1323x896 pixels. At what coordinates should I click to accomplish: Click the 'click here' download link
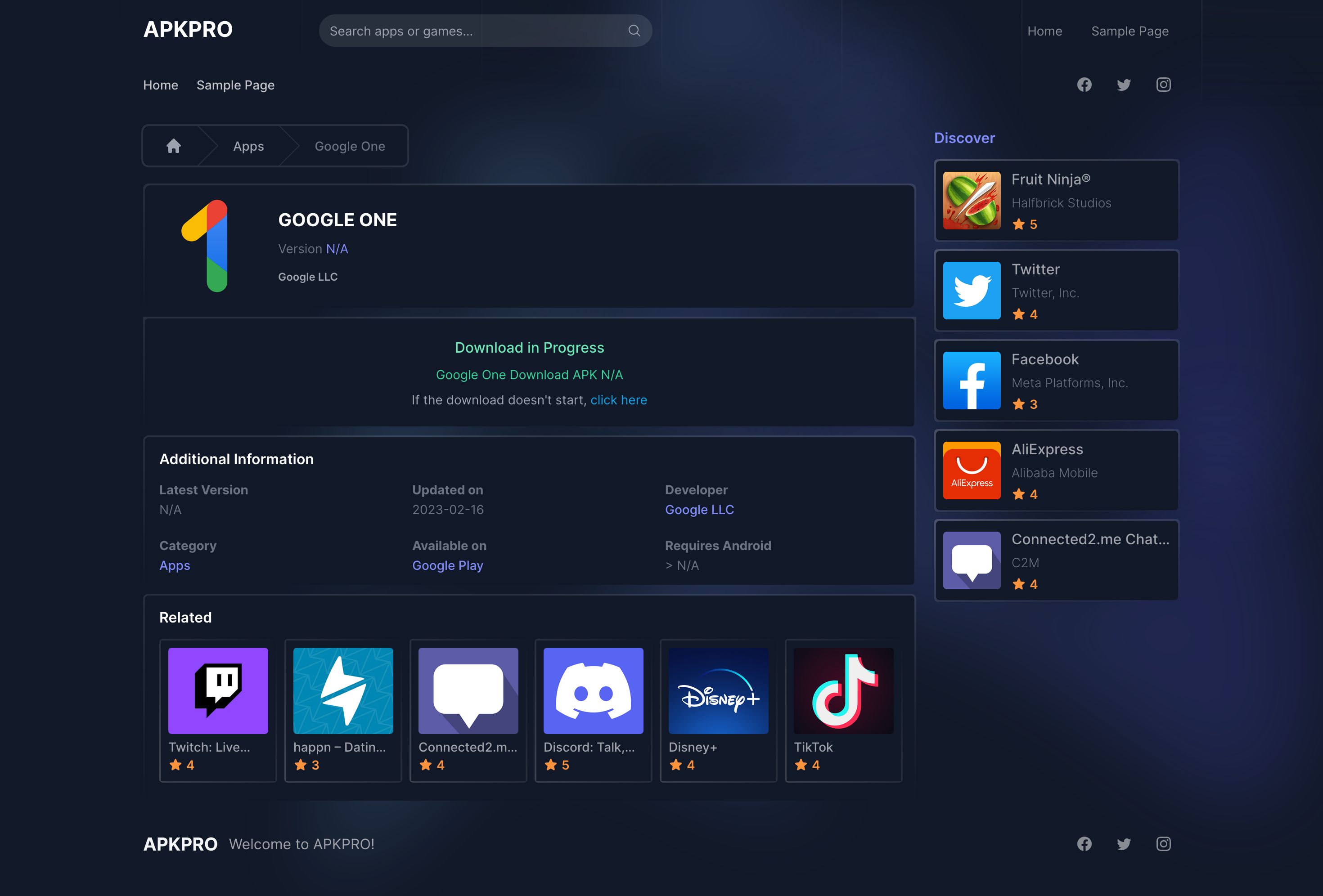click(619, 400)
